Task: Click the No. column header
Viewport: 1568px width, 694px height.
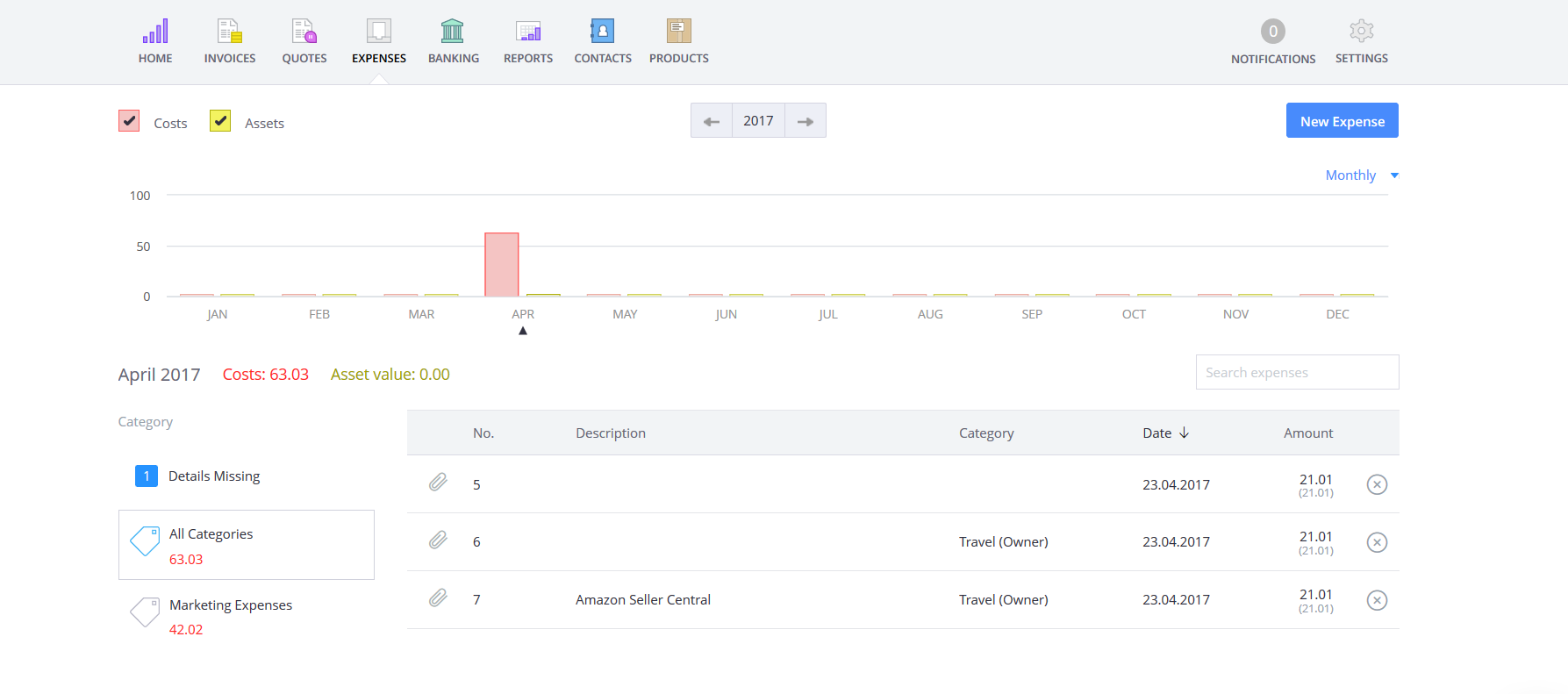Action: point(483,433)
